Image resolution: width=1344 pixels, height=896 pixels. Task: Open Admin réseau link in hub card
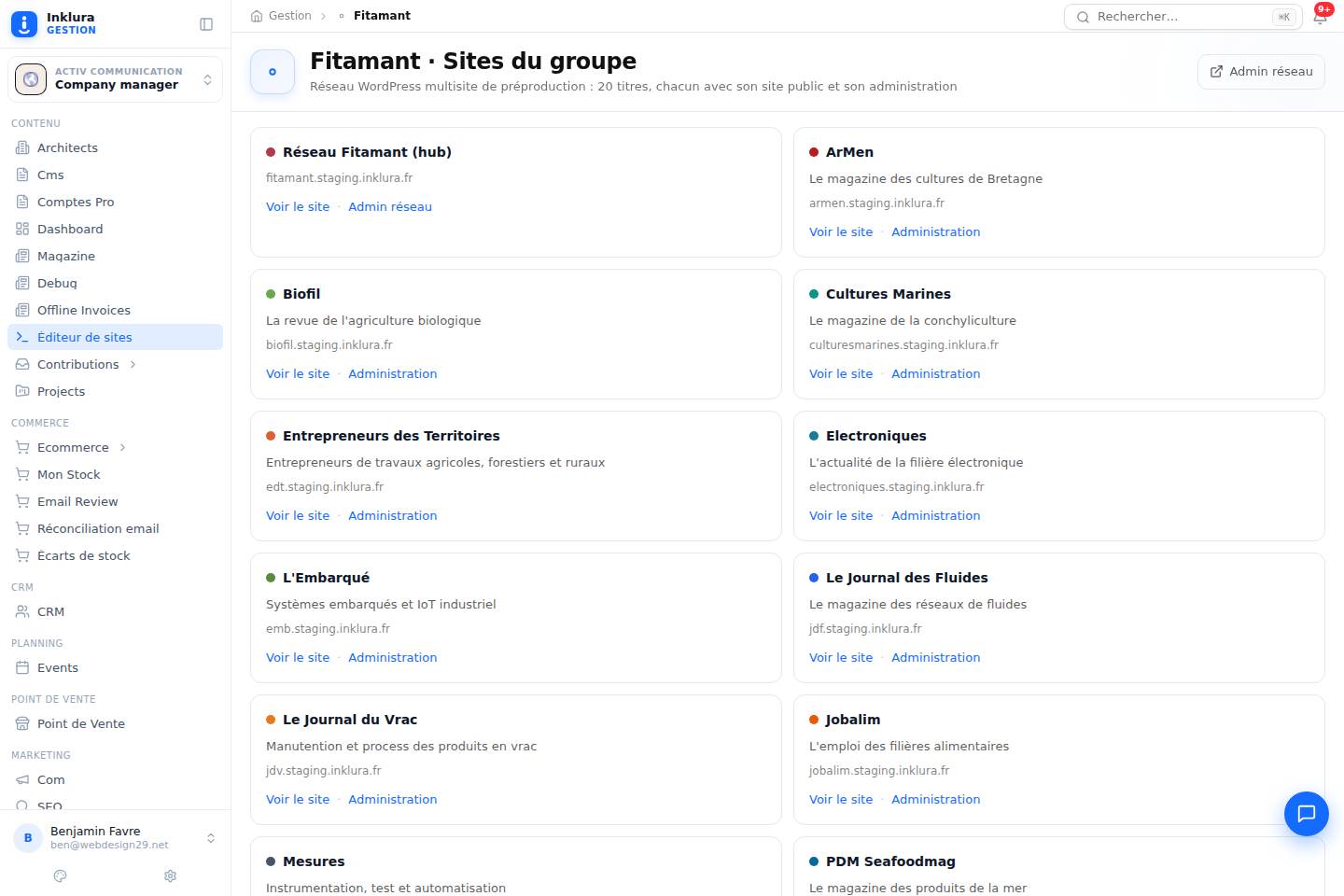390,207
